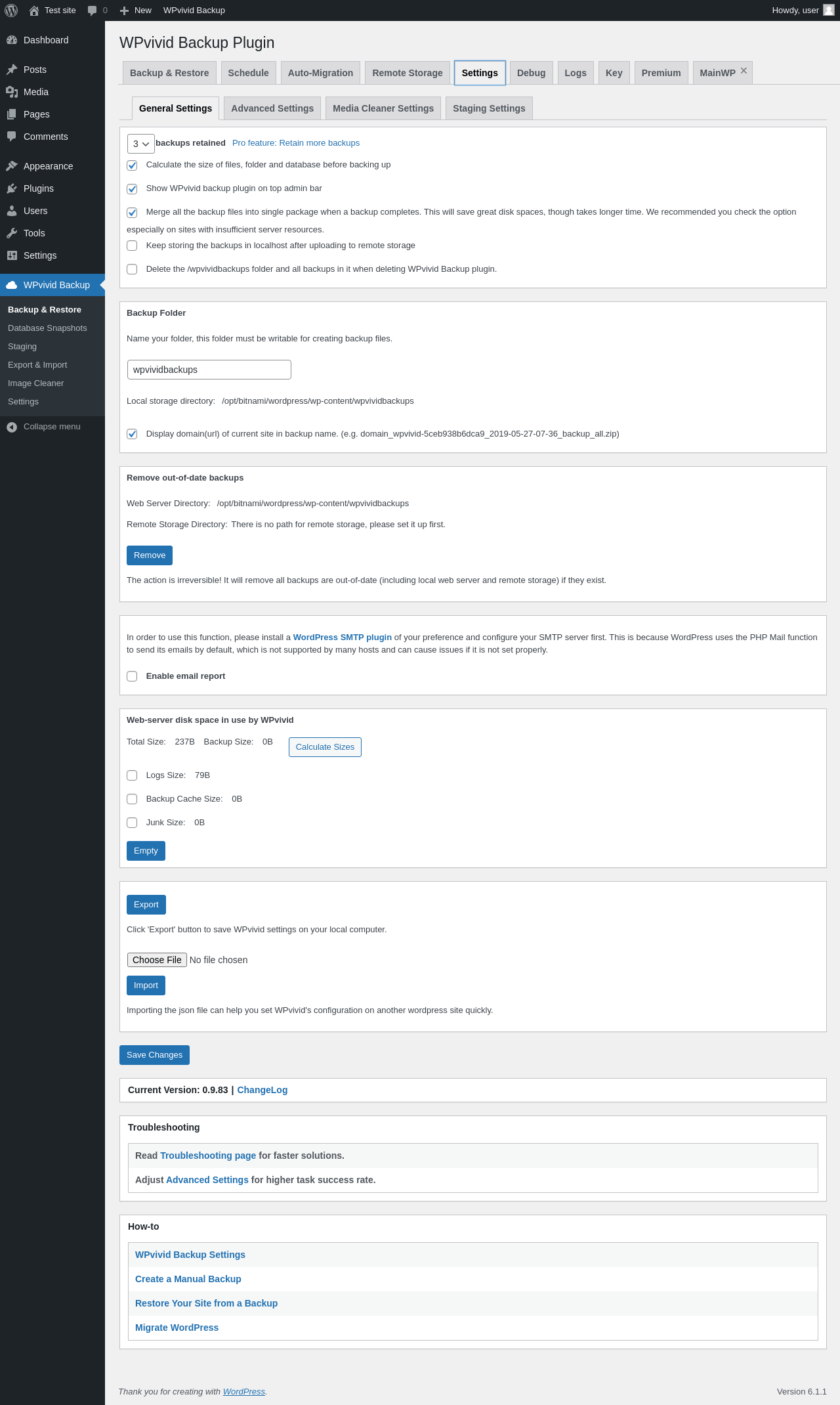This screenshot has height=1405, width=840.
Task: Enable keep storing backups in localhost
Action: [132, 246]
